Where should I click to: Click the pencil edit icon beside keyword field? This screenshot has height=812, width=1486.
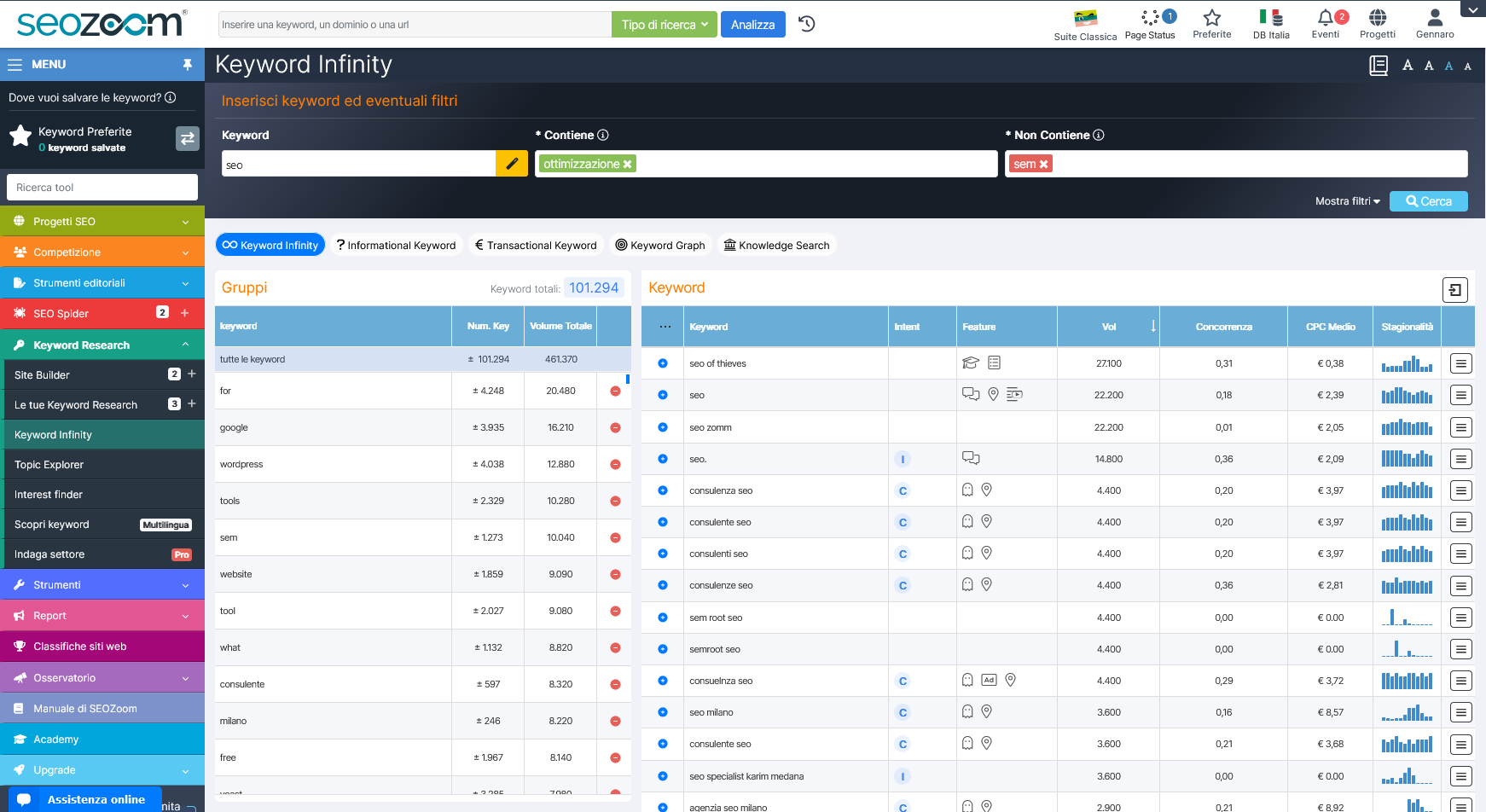click(x=512, y=164)
